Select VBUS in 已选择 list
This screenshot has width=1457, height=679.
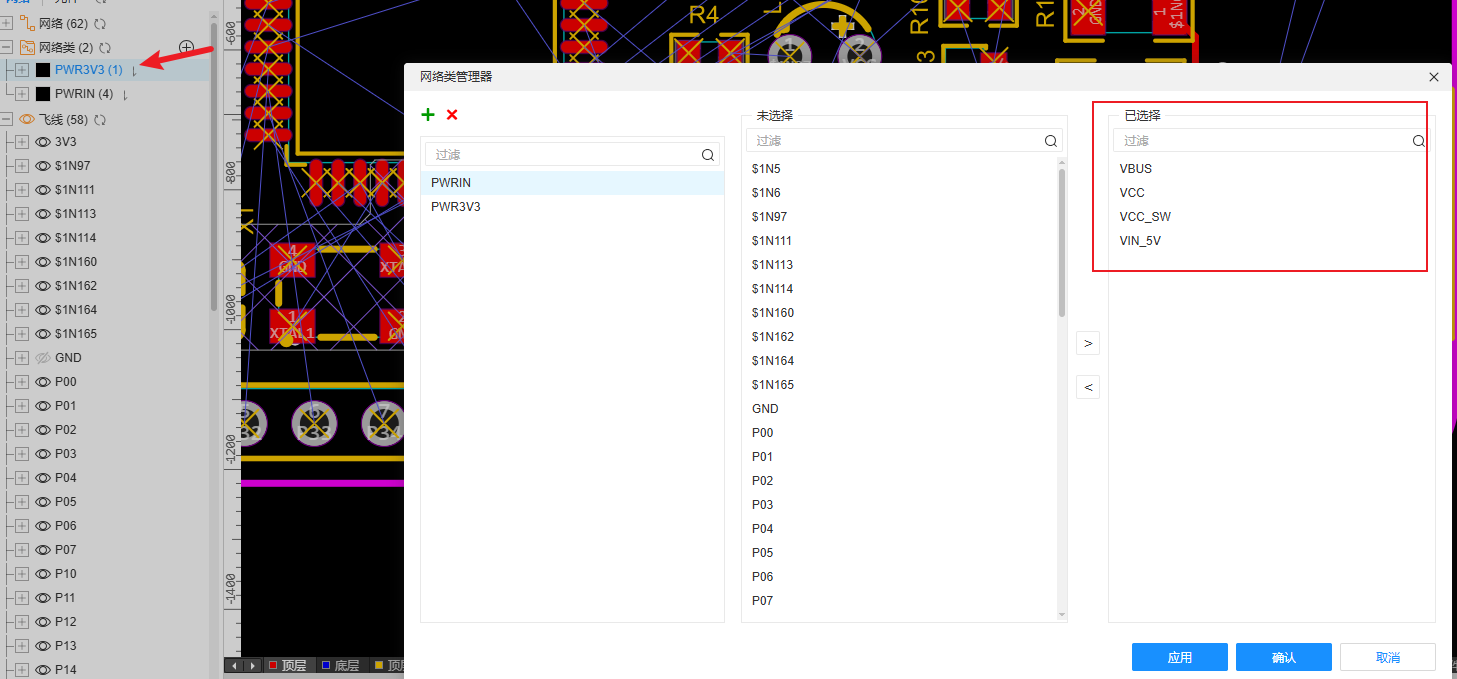(x=1136, y=169)
